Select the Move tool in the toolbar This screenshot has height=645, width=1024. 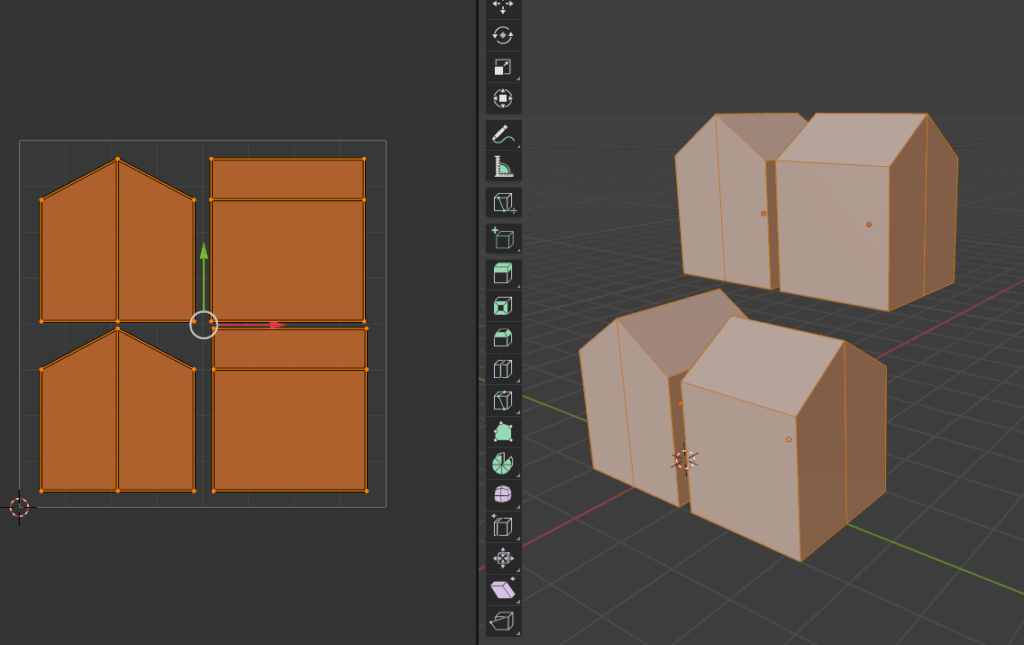(503, 7)
